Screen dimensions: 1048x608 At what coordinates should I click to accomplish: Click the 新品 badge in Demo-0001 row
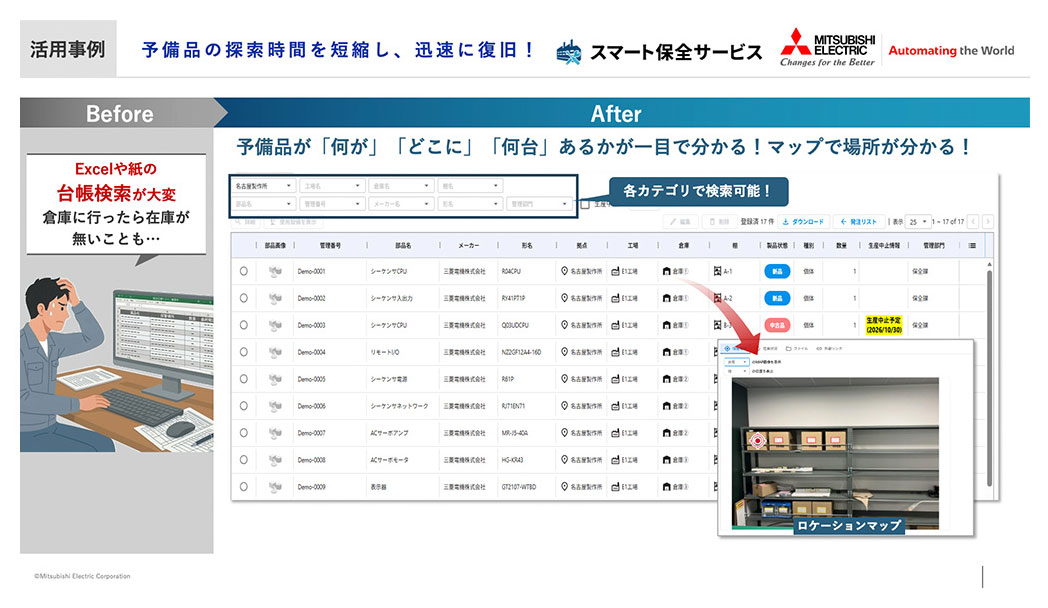click(x=777, y=271)
